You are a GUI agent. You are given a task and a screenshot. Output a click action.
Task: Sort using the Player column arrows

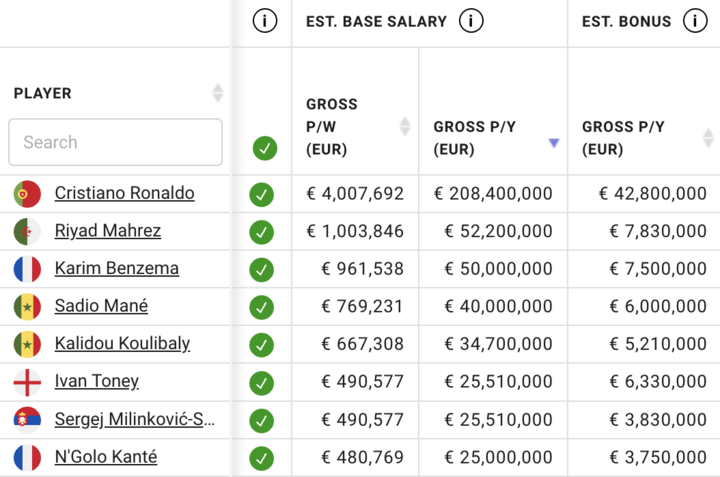218,93
